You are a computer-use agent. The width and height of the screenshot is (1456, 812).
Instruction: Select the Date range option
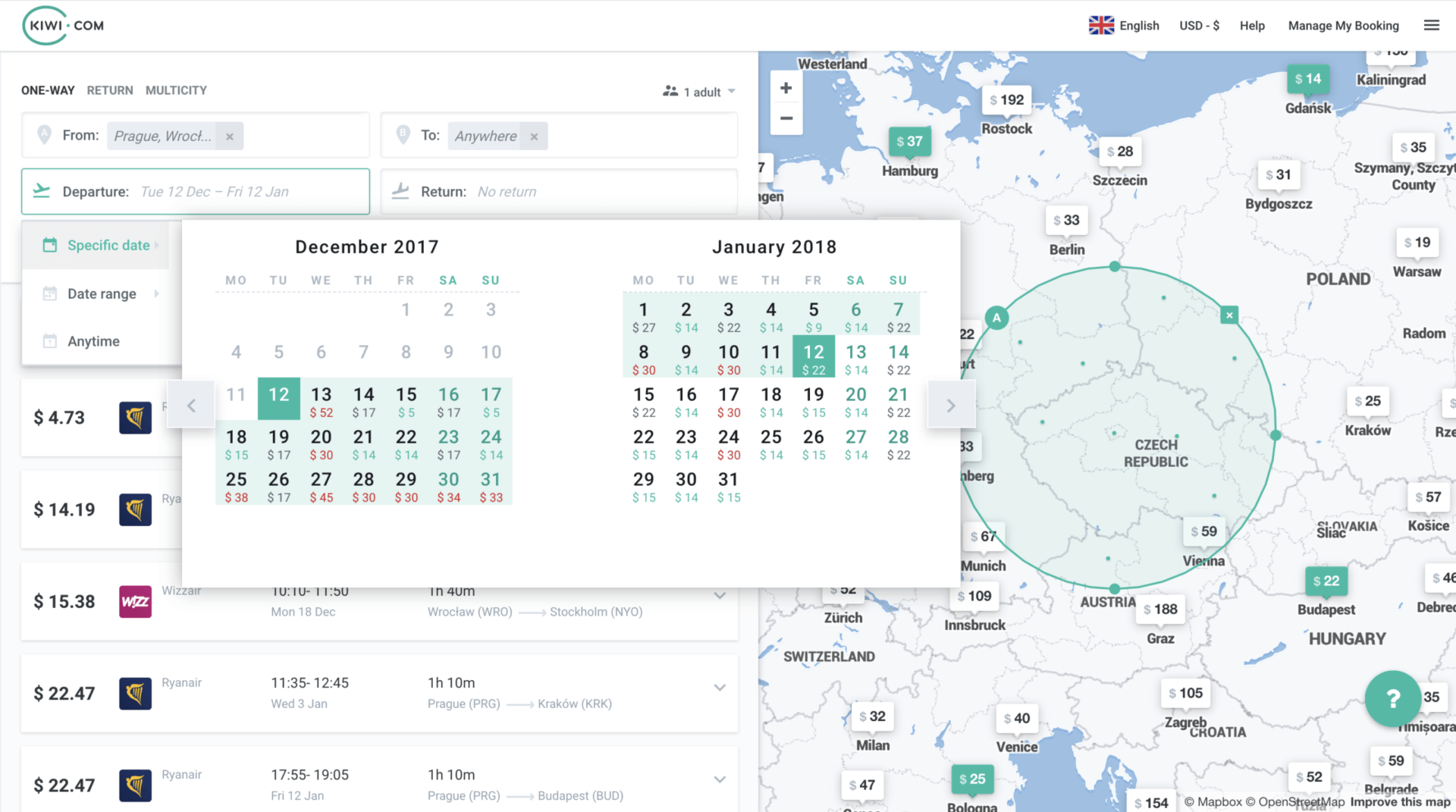[102, 293]
